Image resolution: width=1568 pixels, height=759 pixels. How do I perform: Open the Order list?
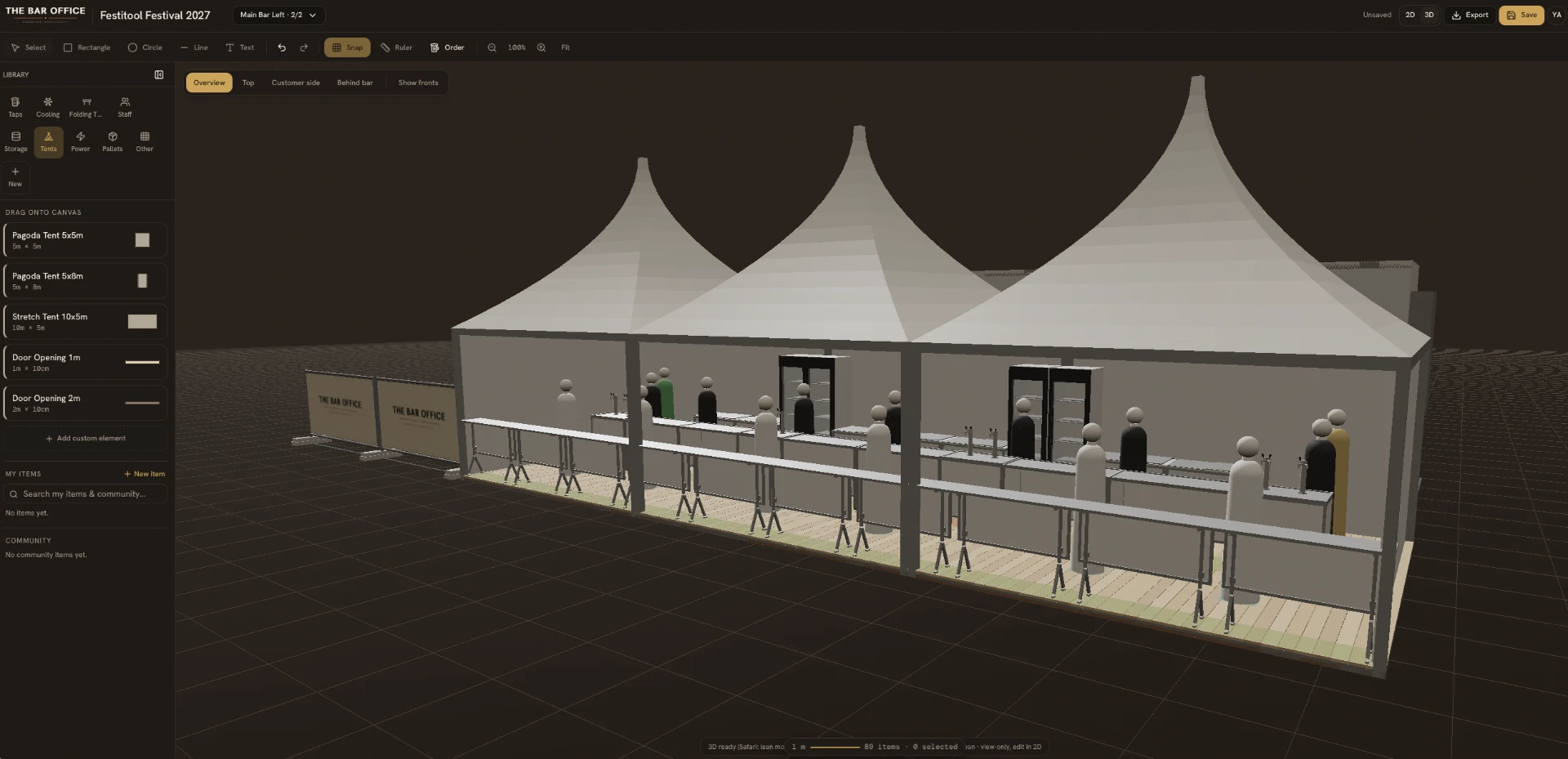click(x=448, y=47)
